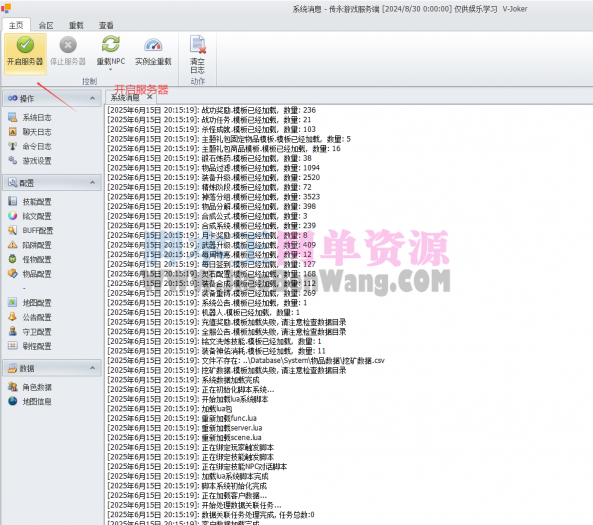
Task: Select the 充值奖励 load failure log line
Action: [x=227, y=322]
